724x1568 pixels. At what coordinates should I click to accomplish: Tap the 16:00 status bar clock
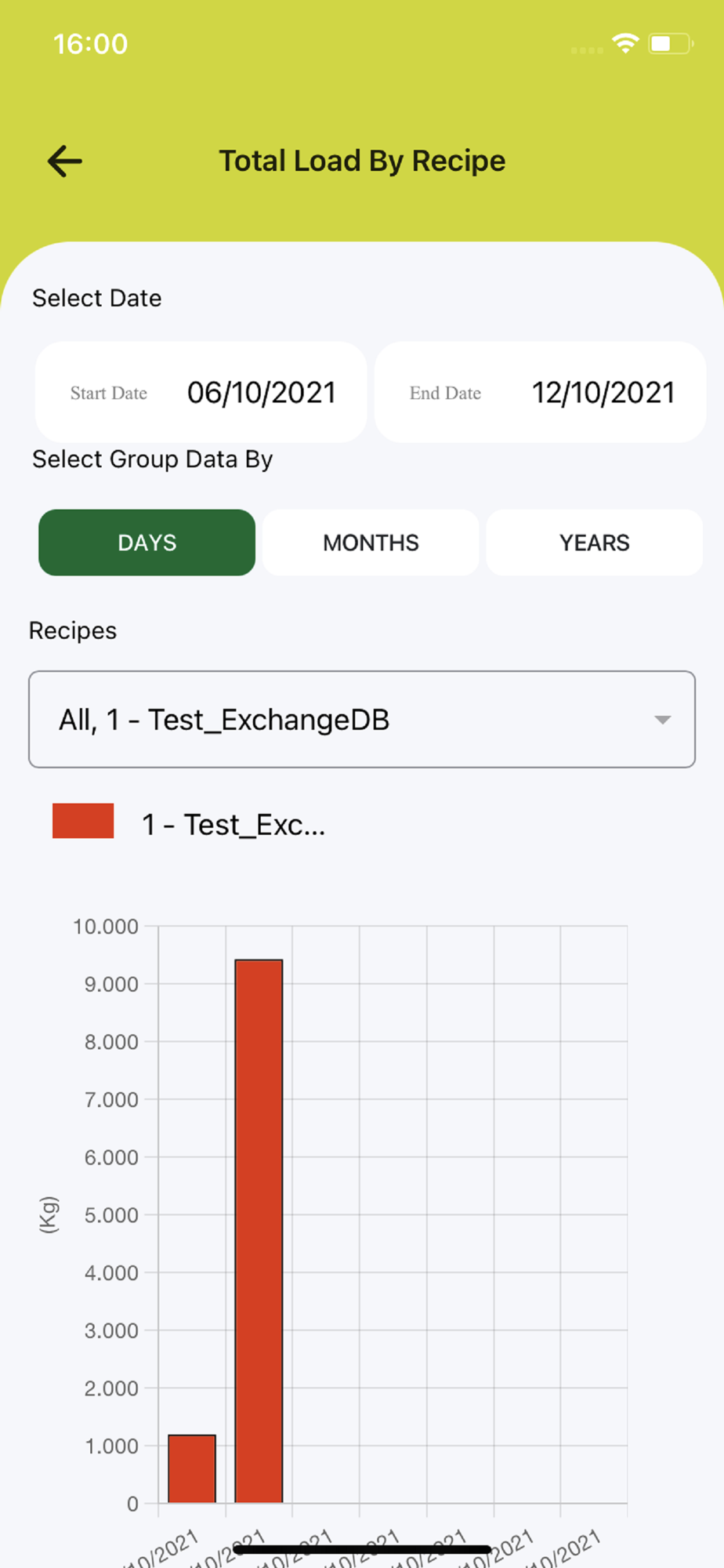click(90, 44)
